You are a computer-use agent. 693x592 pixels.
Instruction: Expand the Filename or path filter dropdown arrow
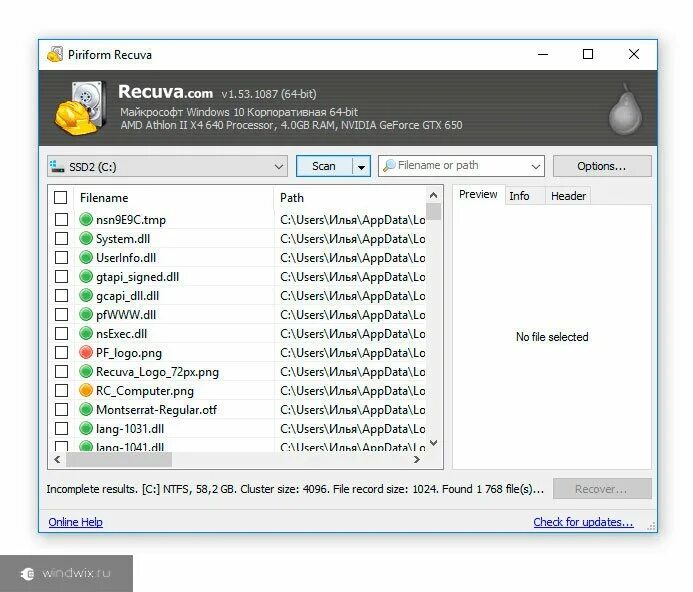point(536,166)
